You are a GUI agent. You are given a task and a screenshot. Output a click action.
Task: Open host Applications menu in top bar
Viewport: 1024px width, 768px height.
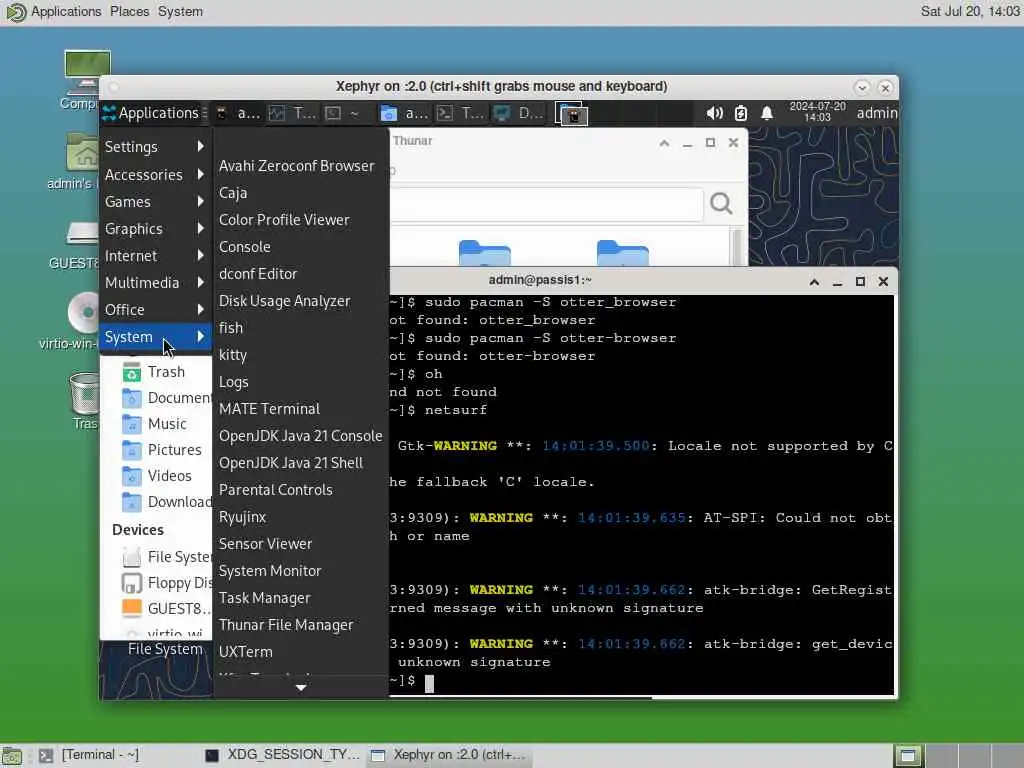[x=66, y=11]
